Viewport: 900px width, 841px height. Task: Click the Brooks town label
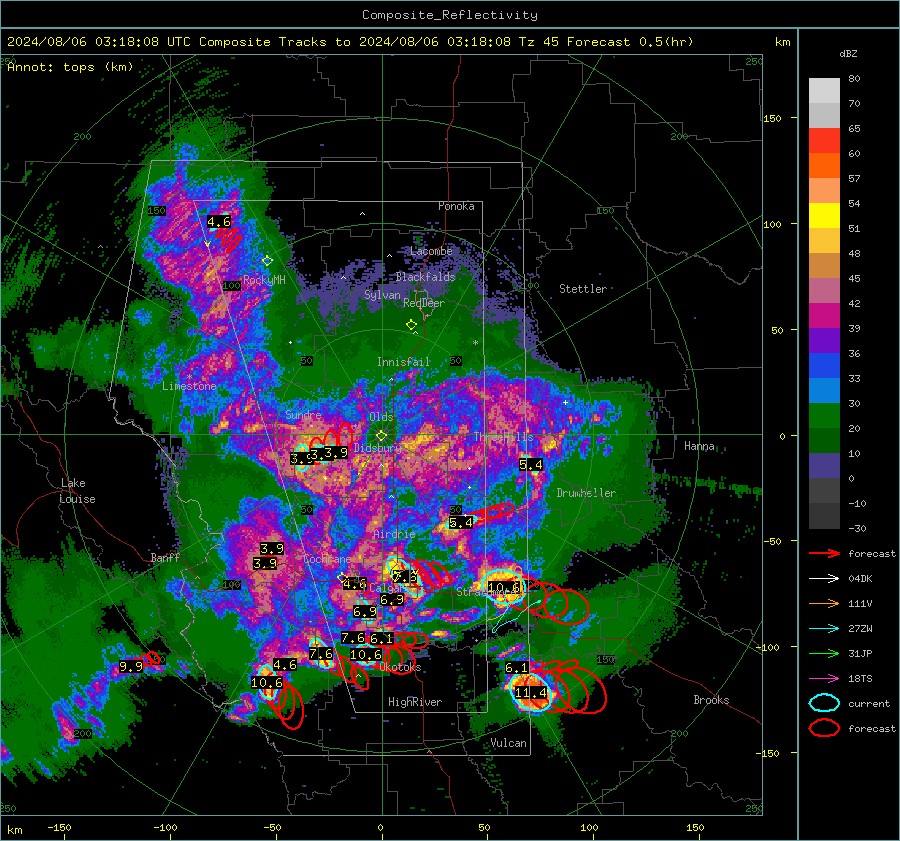(711, 700)
